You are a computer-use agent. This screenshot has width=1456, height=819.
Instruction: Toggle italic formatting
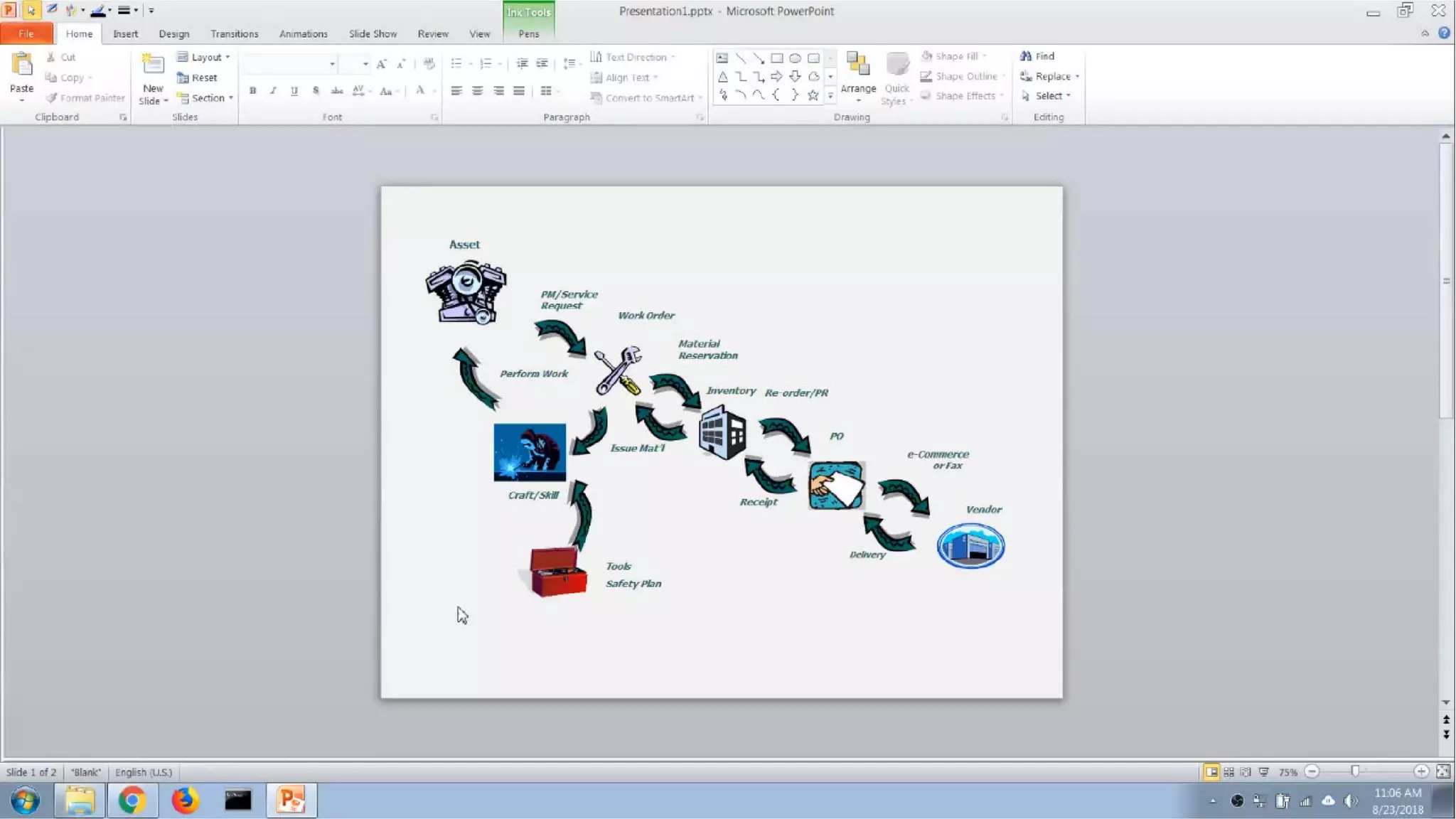click(273, 90)
